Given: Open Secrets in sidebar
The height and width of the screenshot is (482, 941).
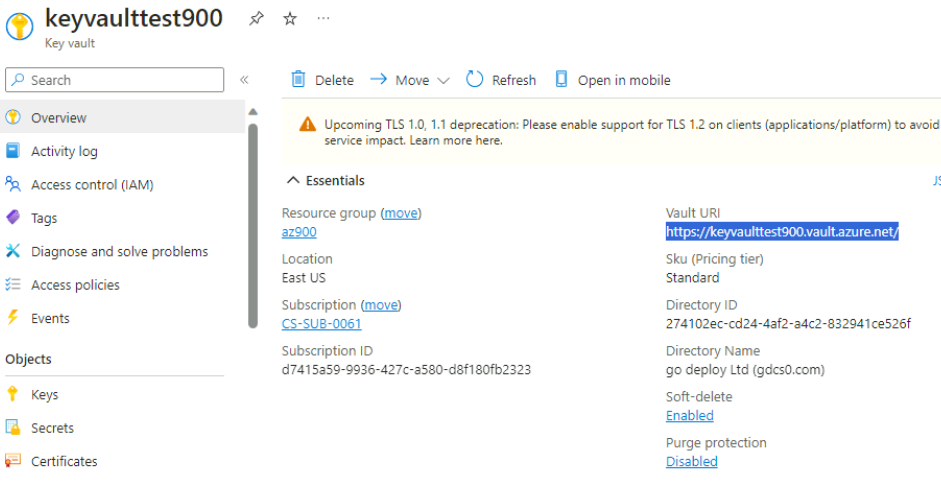Looking at the screenshot, I should pos(52,428).
